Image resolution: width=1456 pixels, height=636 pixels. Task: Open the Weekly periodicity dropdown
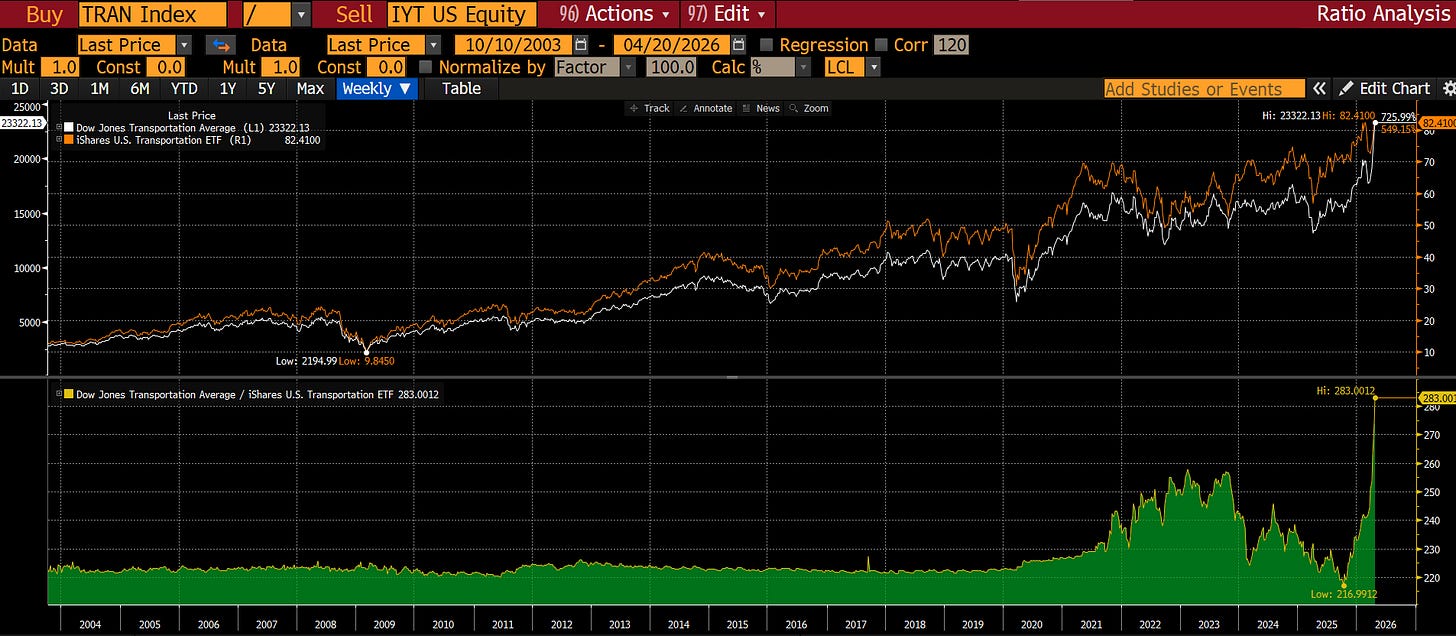pos(377,88)
